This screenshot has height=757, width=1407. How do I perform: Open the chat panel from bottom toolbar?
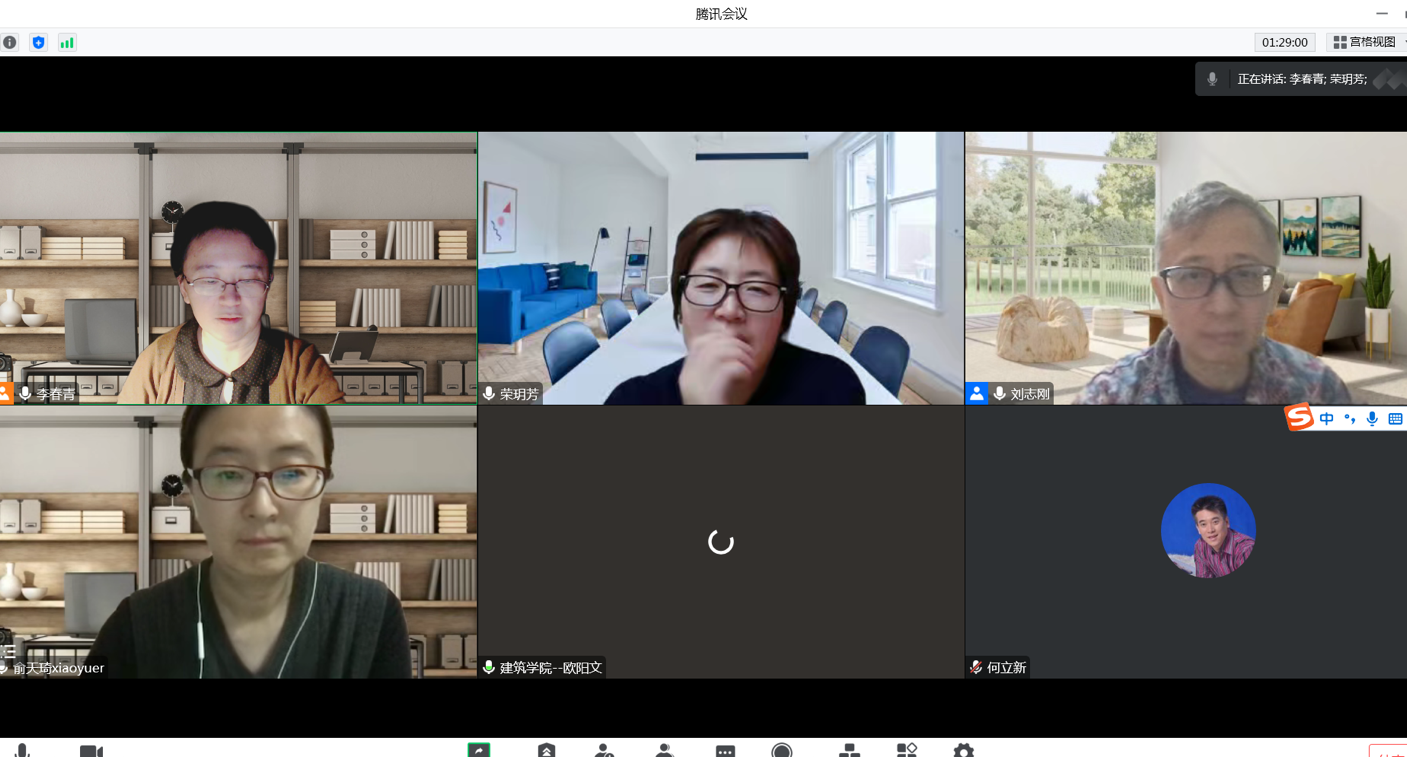725,750
